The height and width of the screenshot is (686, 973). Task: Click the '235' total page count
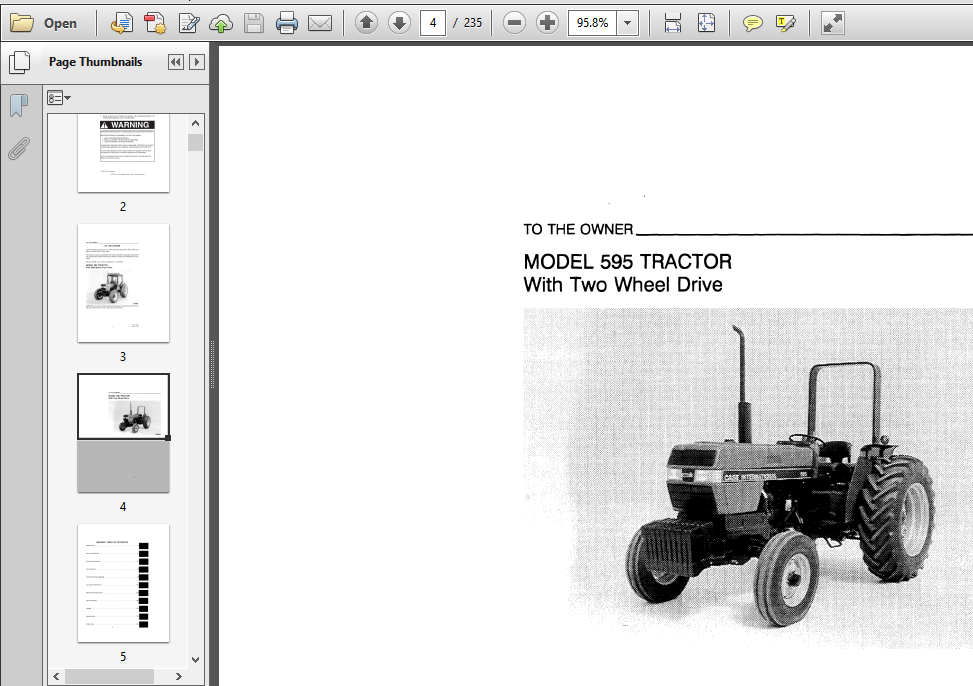click(473, 23)
